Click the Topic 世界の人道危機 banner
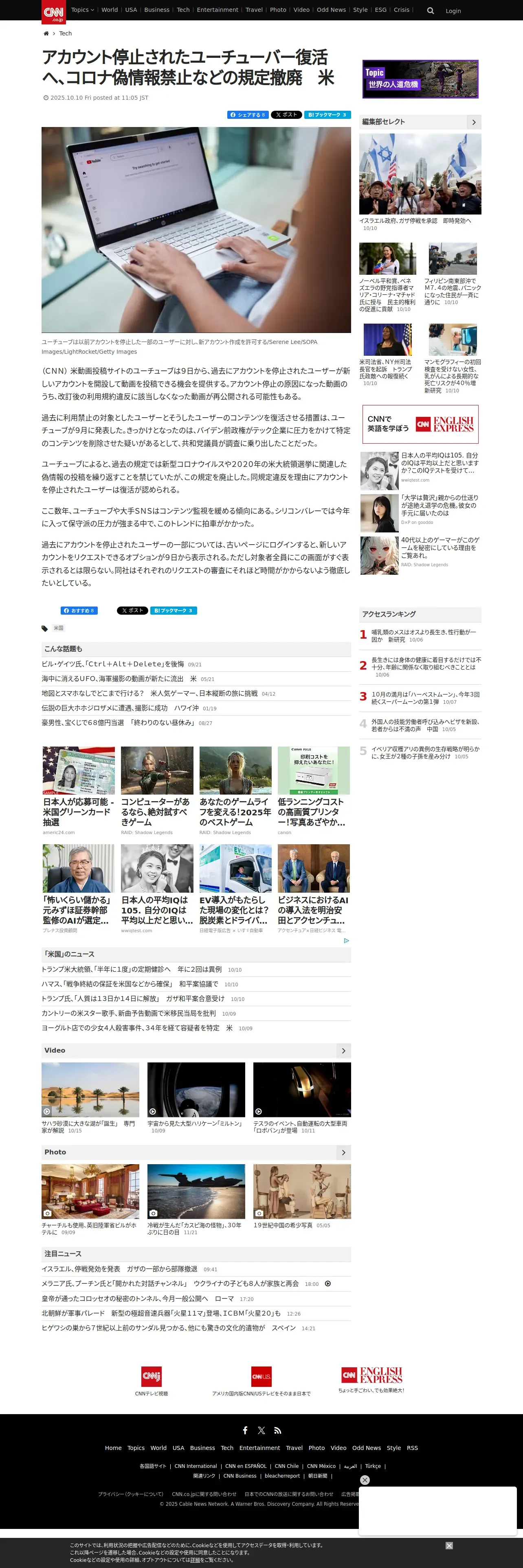 click(x=420, y=79)
